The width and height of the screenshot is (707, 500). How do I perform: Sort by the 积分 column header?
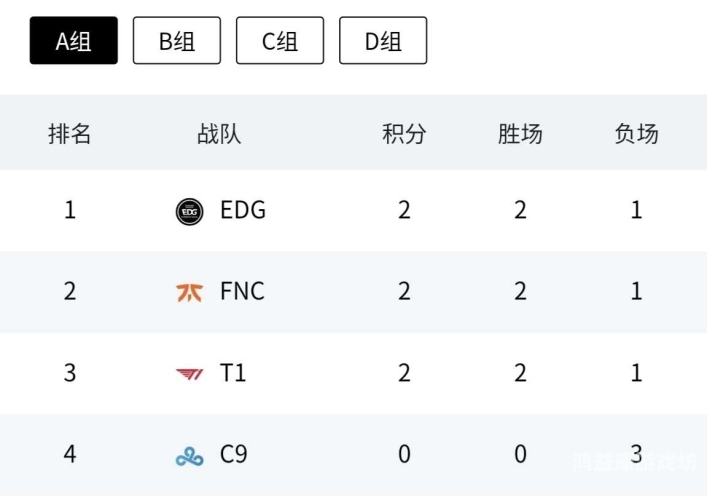coord(404,134)
